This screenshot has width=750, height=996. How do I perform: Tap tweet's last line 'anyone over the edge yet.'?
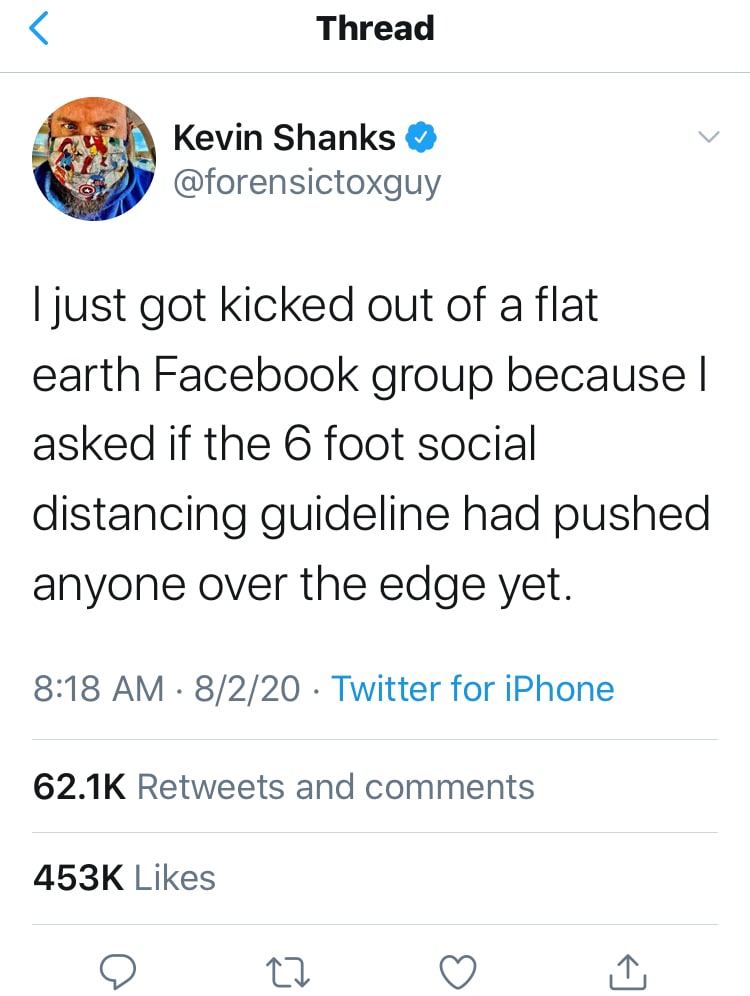click(x=302, y=584)
